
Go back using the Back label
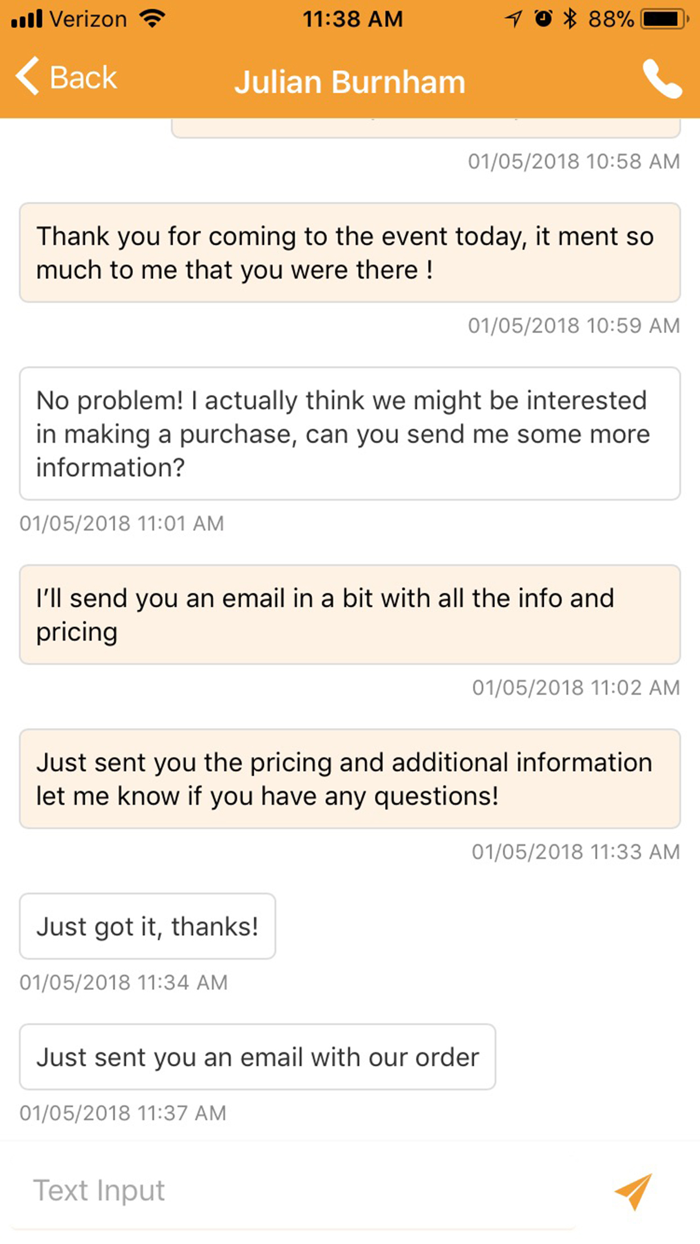(83, 78)
